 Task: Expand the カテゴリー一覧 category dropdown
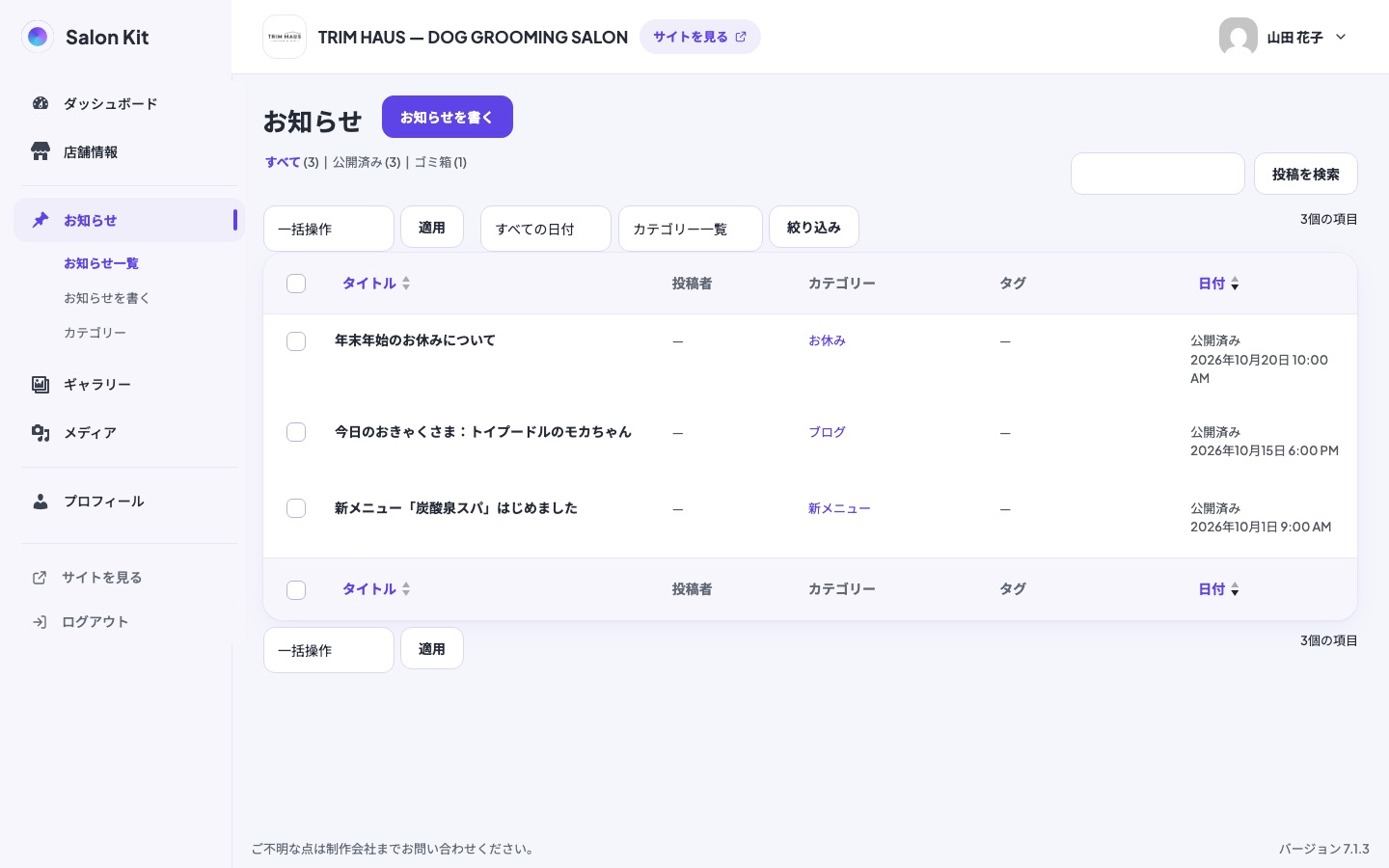[x=691, y=229]
